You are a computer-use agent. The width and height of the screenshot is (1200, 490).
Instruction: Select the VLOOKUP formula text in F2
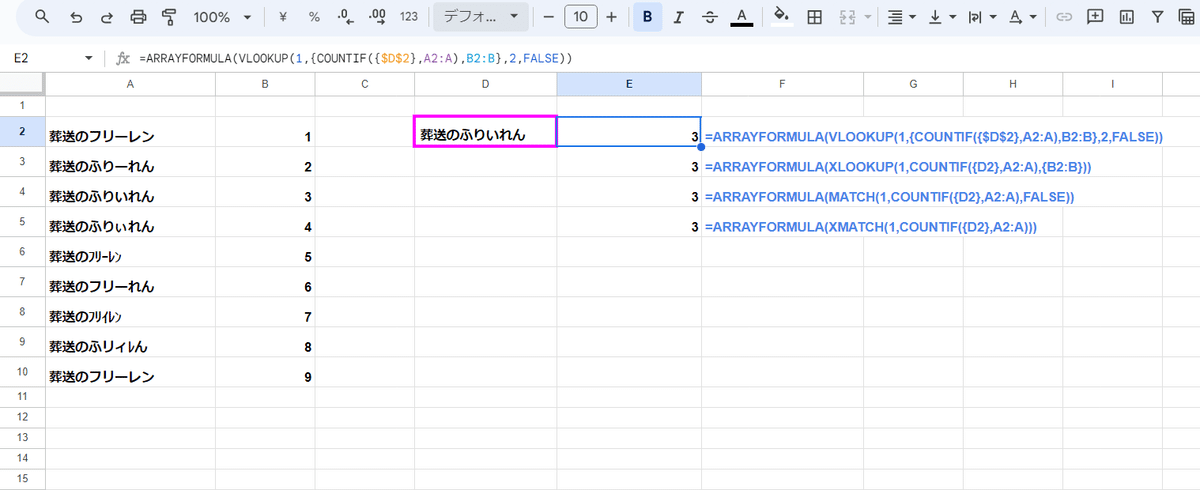934,137
